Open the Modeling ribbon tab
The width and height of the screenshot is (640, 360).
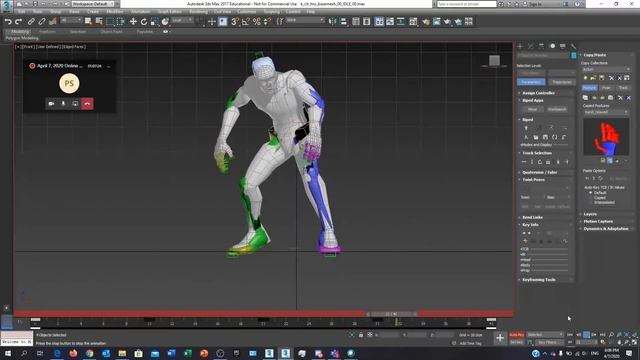click(20, 31)
